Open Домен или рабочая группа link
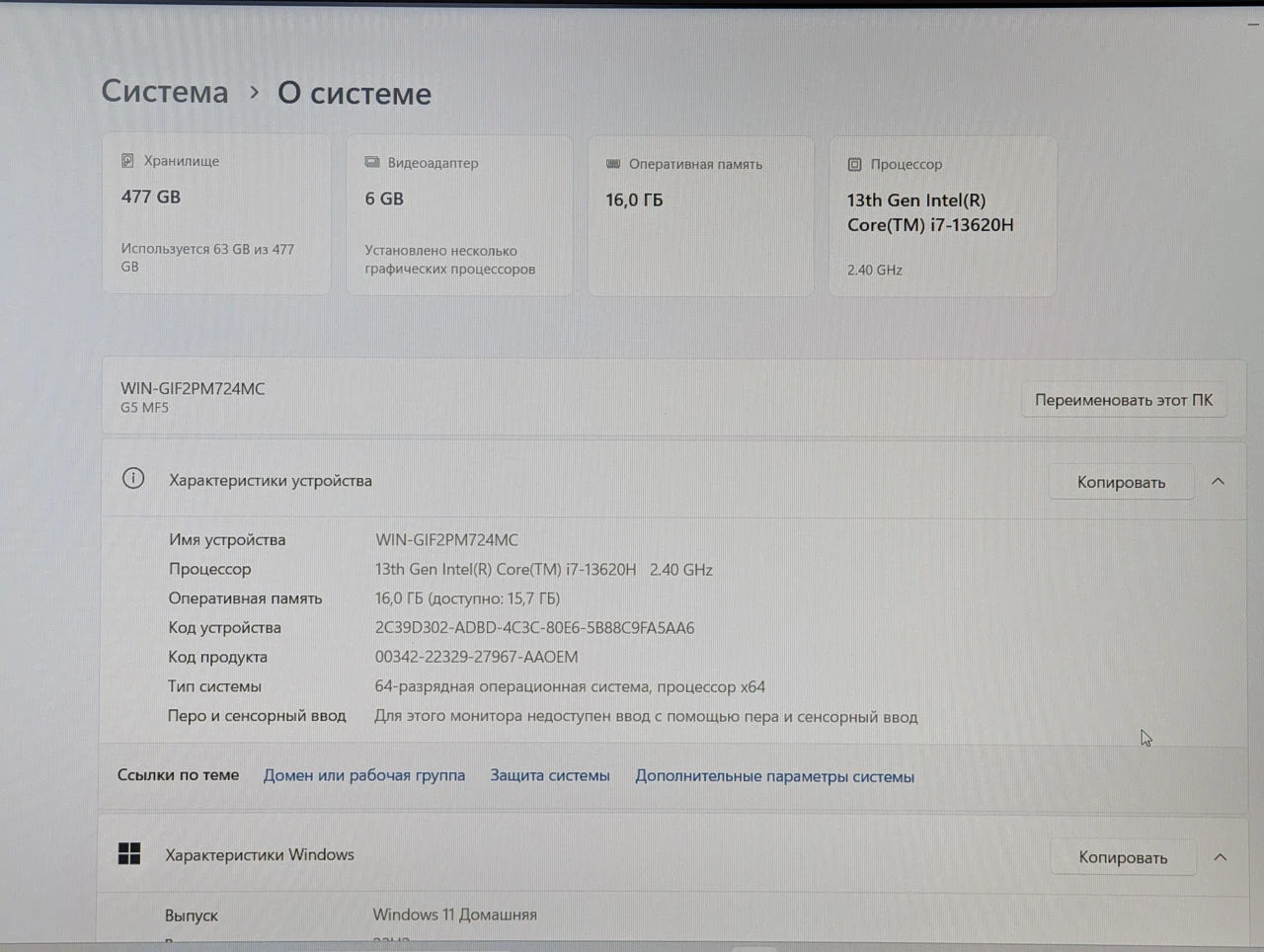Screen dimensions: 1264x952 (x=363, y=775)
